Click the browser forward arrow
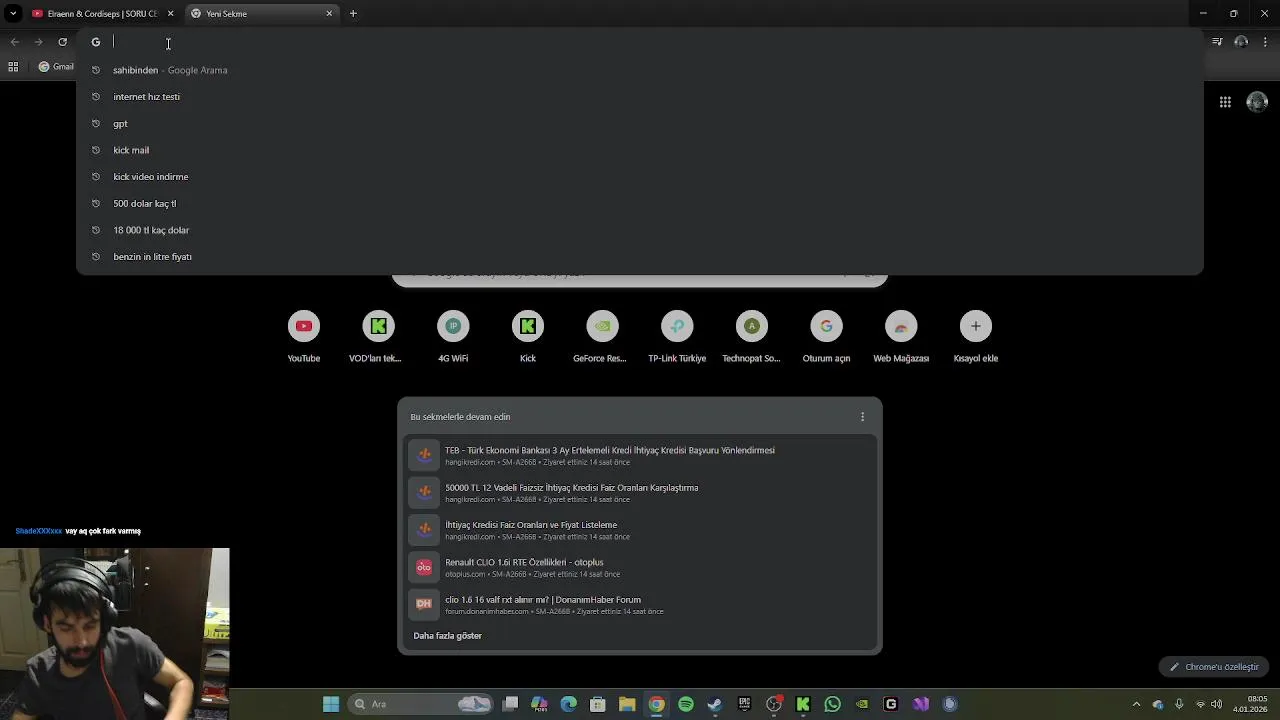This screenshot has height=720, width=1280. (x=38, y=42)
